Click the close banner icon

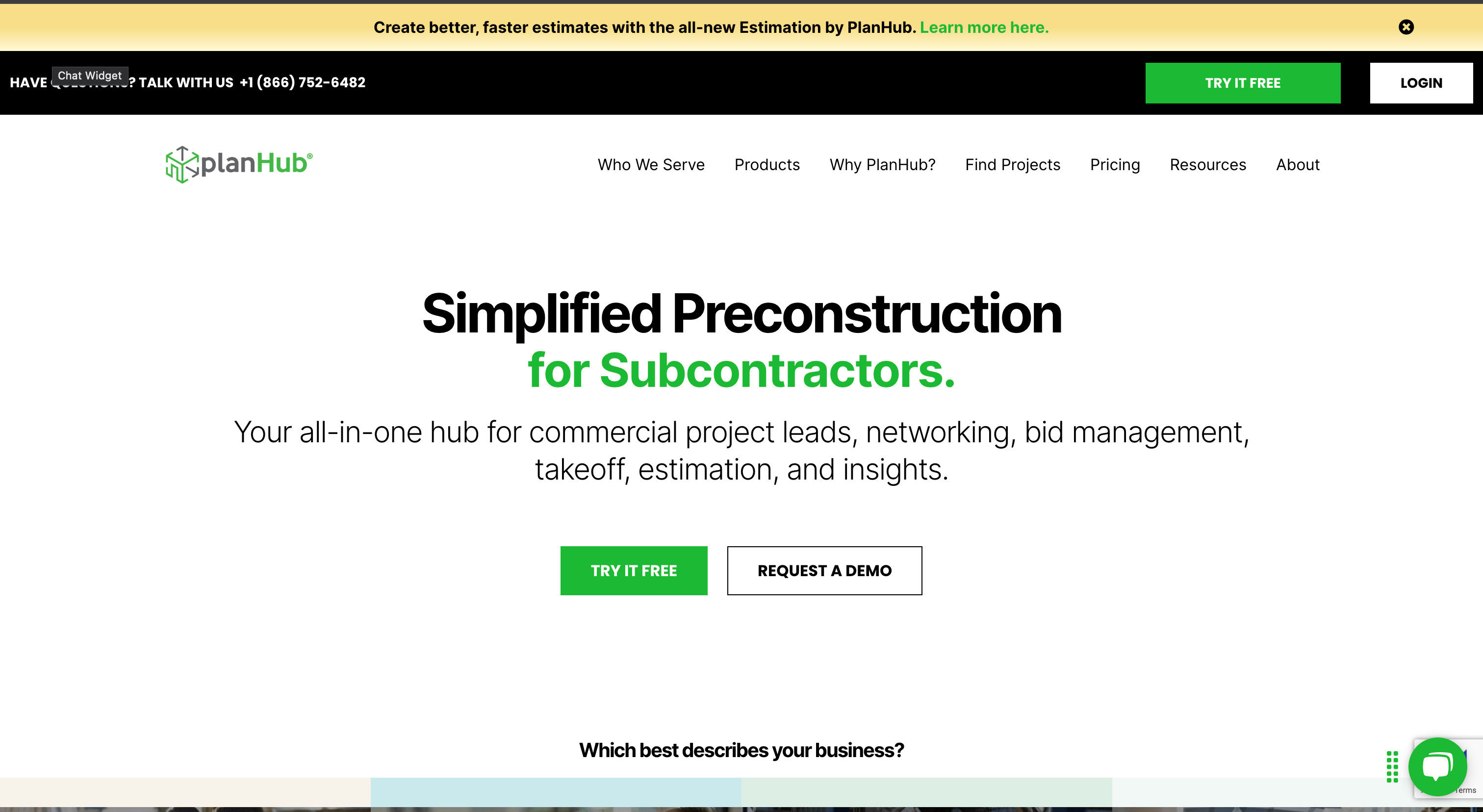(1406, 27)
